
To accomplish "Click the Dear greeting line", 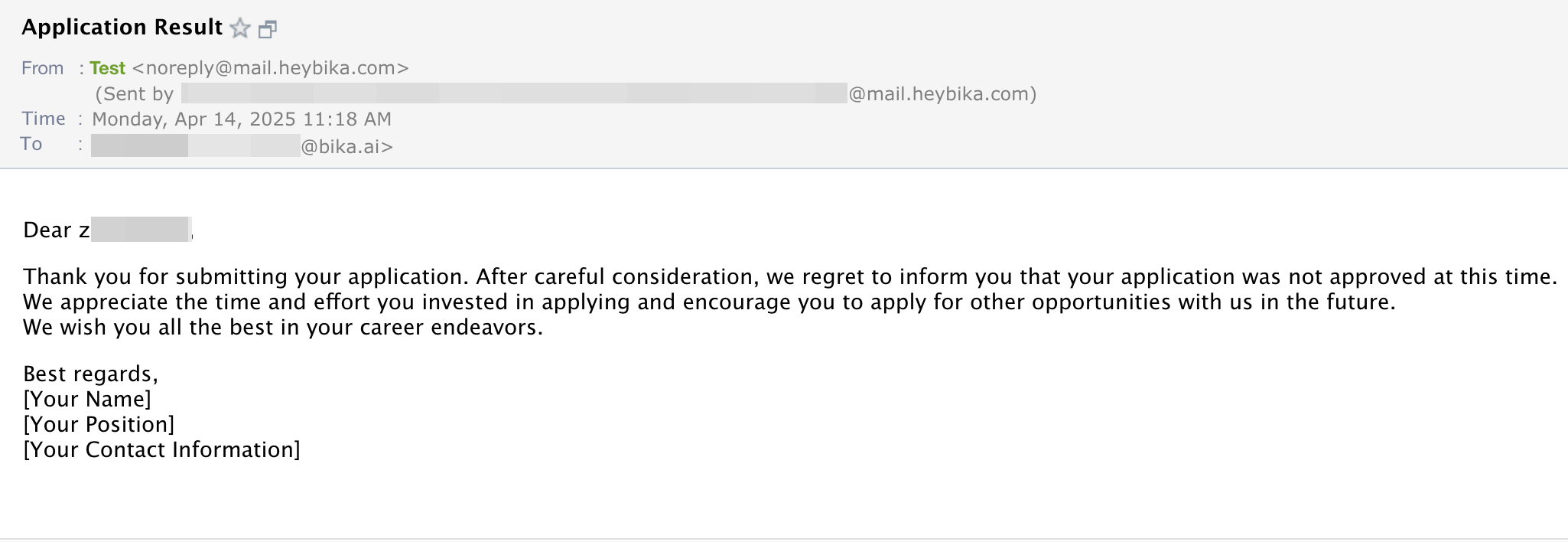I will click(x=108, y=230).
